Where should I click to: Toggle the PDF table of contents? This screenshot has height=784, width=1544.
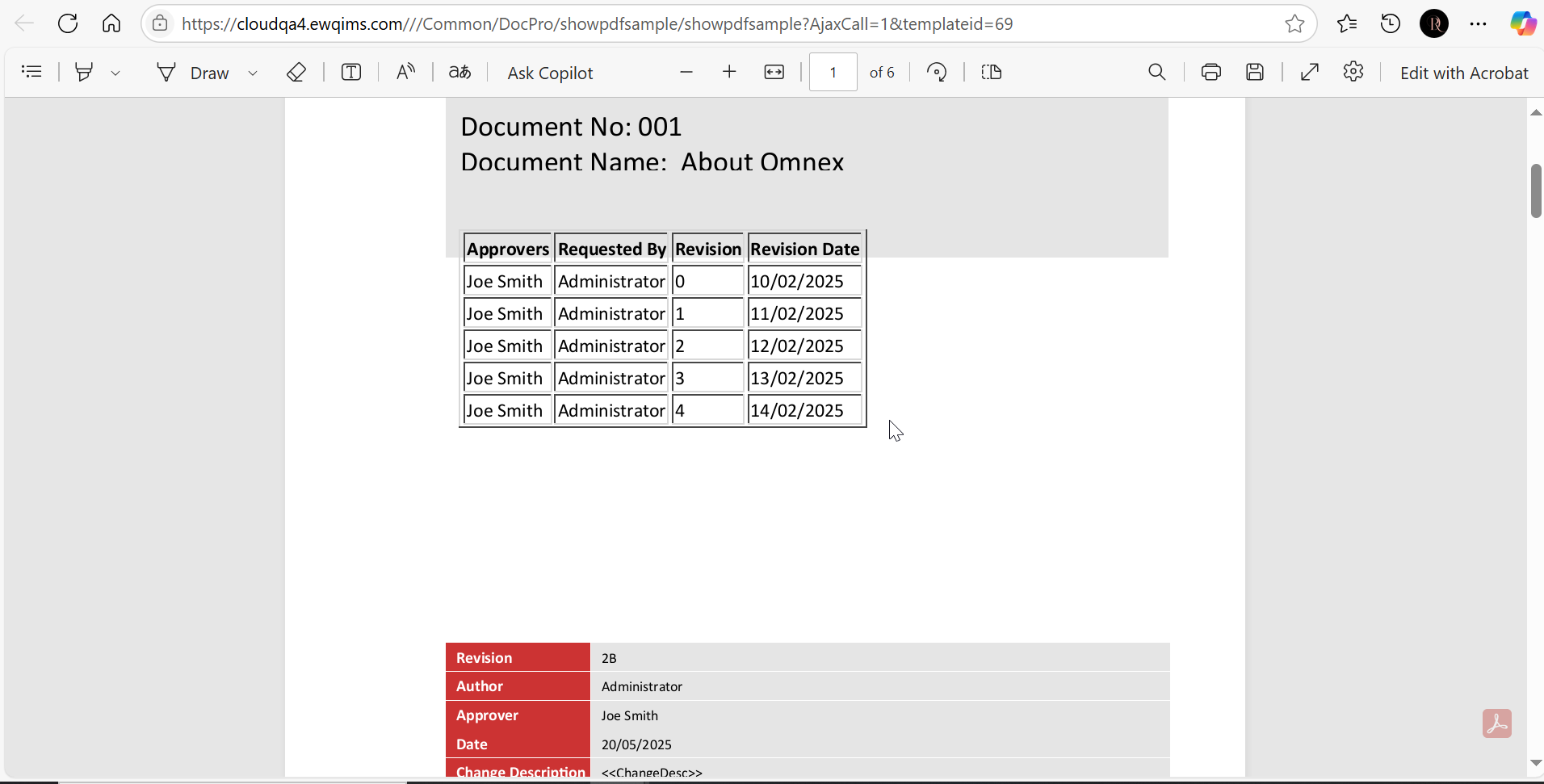(31, 72)
